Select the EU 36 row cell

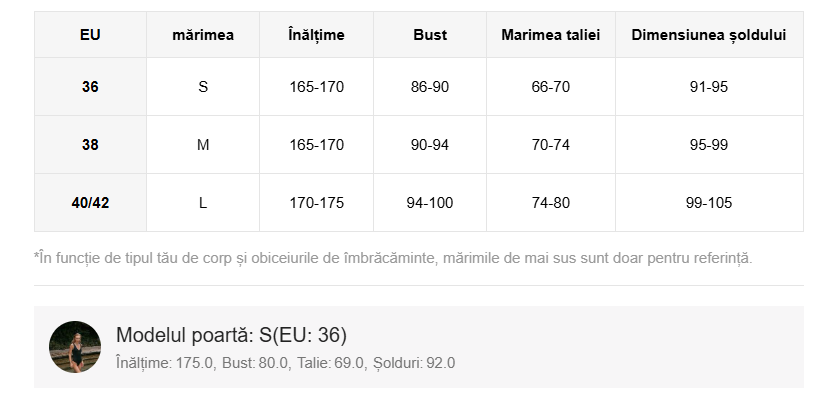[x=90, y=87]
